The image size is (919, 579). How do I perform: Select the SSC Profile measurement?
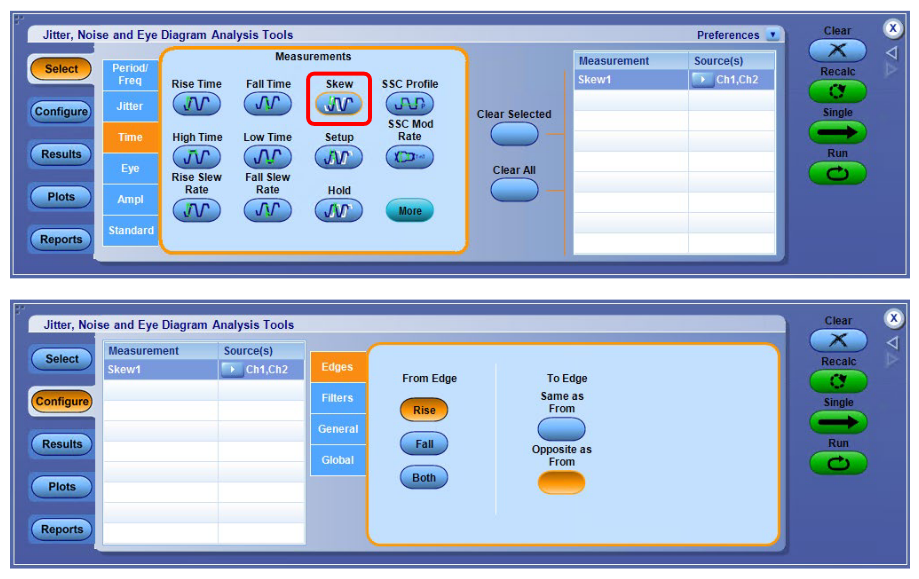pos(409,103)
